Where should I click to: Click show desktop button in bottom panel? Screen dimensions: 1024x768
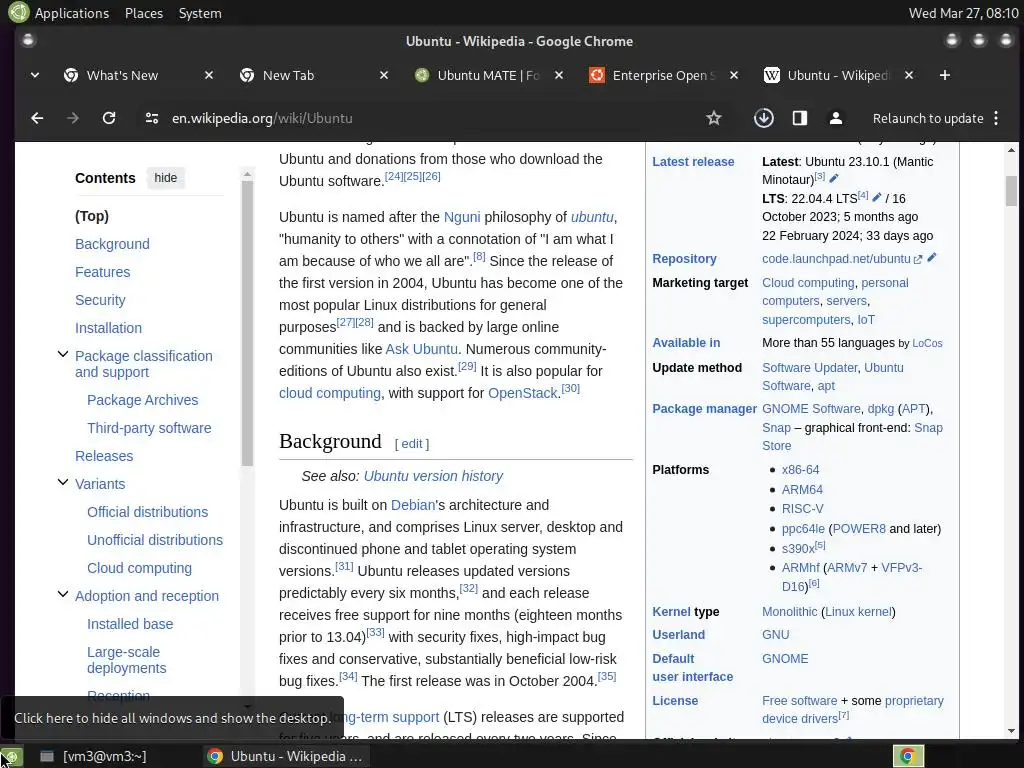coord(11,756)
